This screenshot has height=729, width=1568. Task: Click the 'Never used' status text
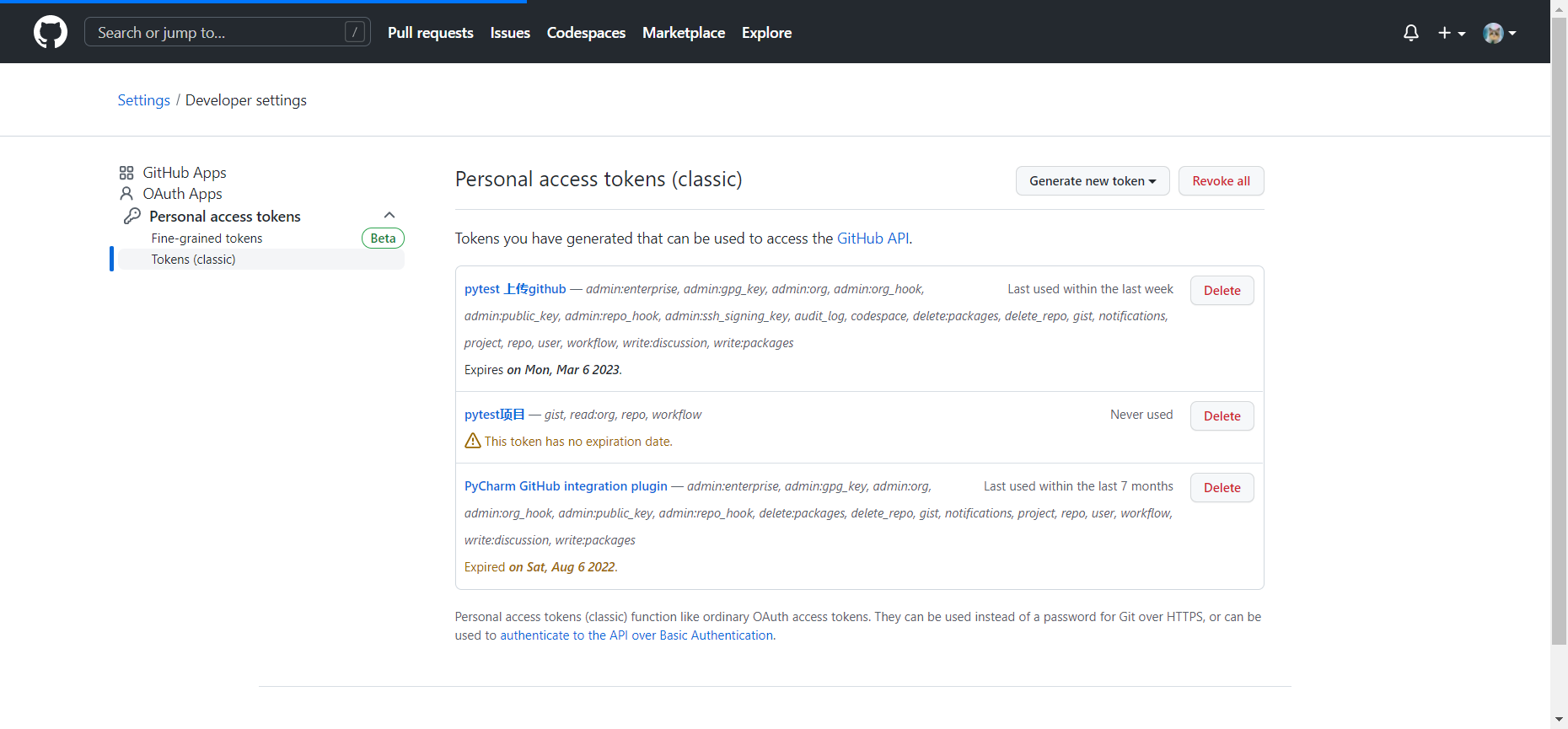point(1141,415)
